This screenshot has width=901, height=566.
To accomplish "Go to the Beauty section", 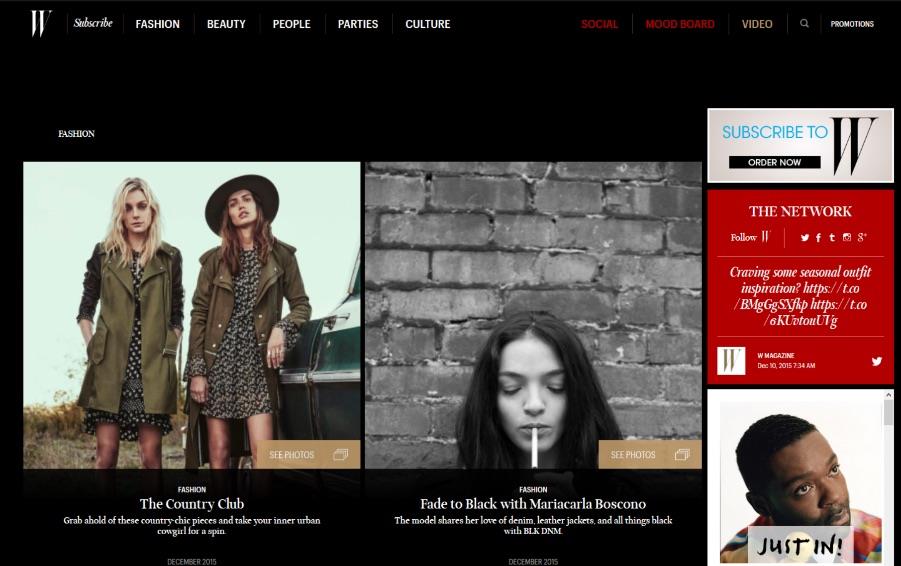I will 226,24.
